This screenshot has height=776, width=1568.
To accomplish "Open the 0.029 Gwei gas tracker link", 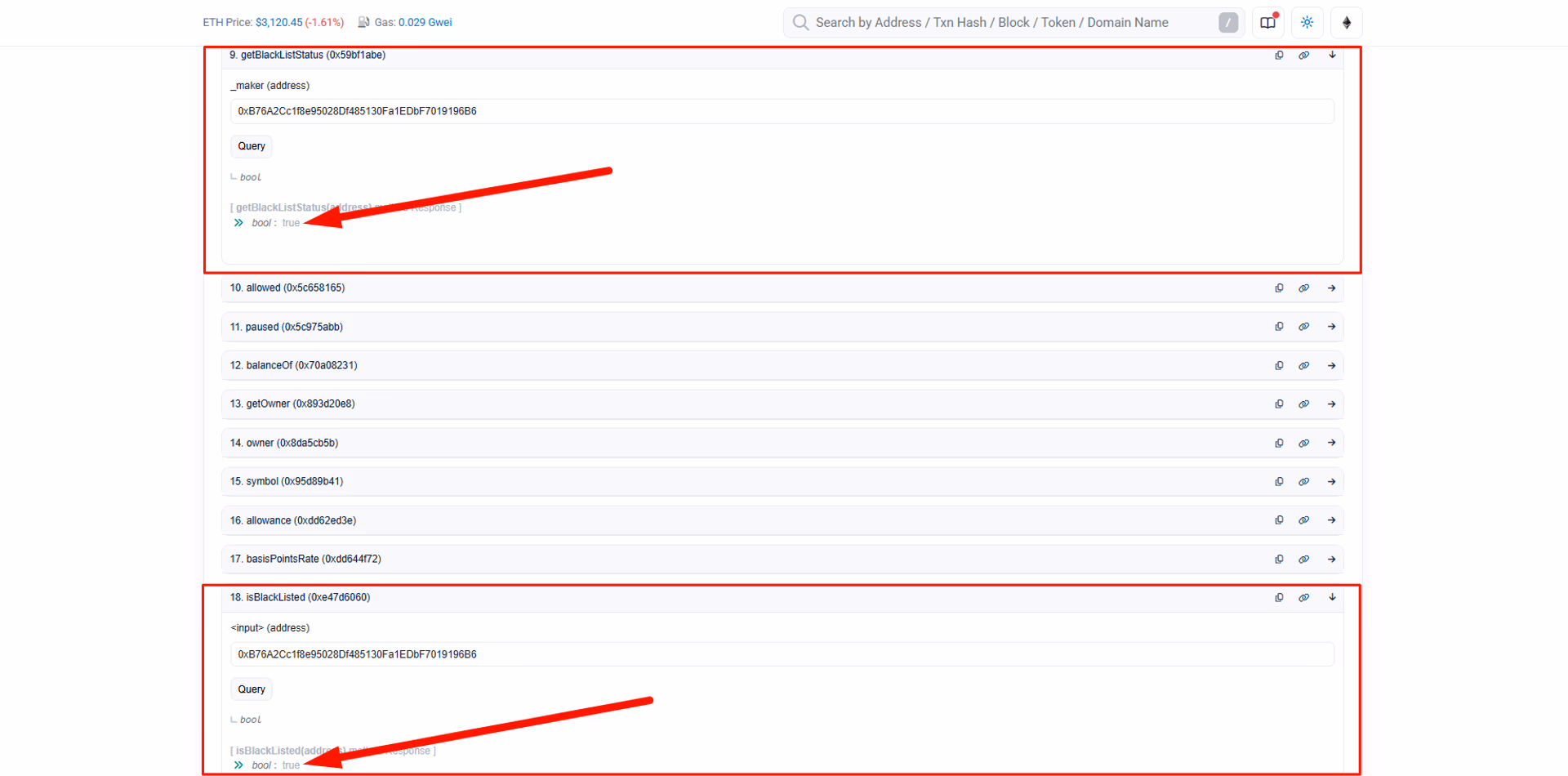I will [425, 23].
